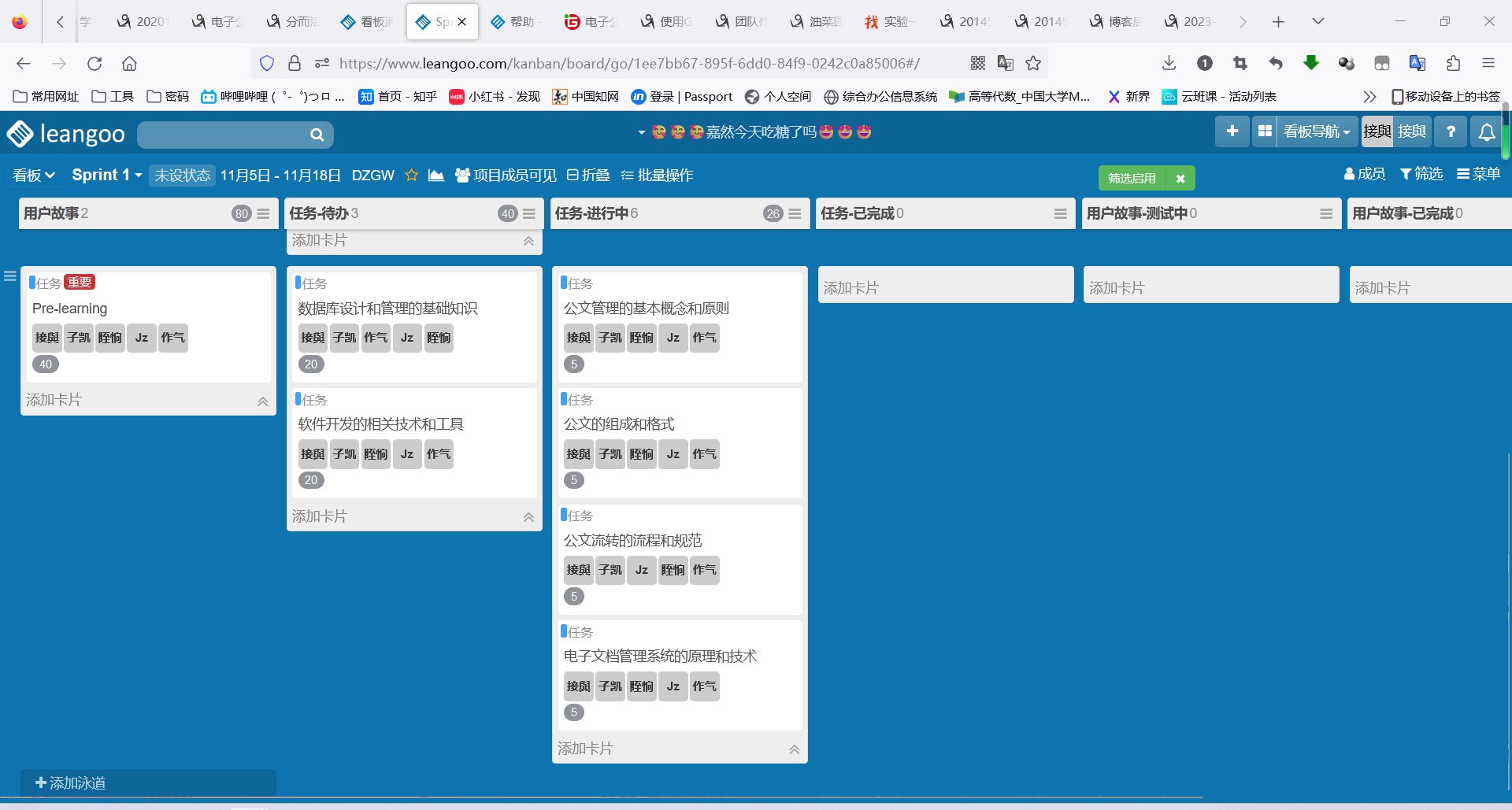This screenshot has height=810, width=1512.
Task: Expand the dropdown arrow before board title
Action: tap(641, 132)
